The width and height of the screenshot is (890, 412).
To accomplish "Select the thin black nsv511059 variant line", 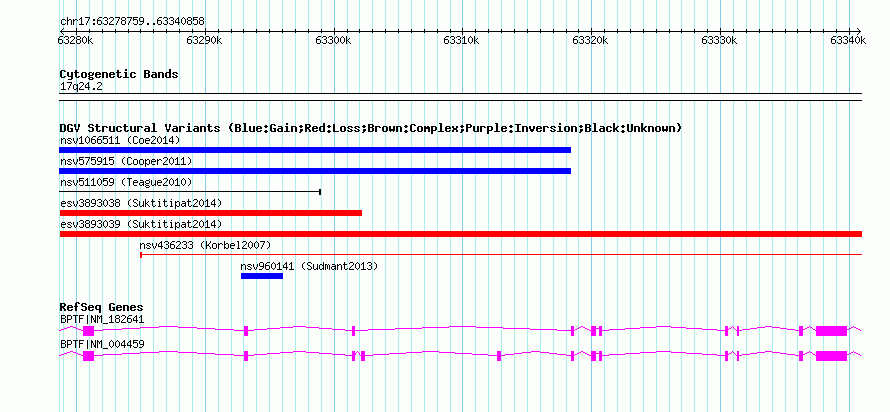I will pyautogui.click(x=191, y=192).
